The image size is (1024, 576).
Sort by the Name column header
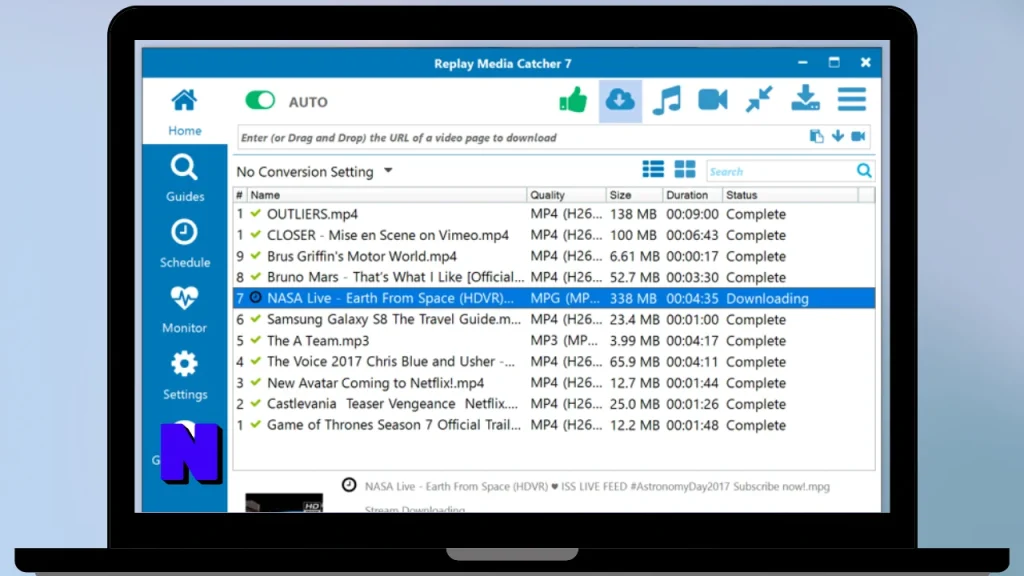[387, 195]
